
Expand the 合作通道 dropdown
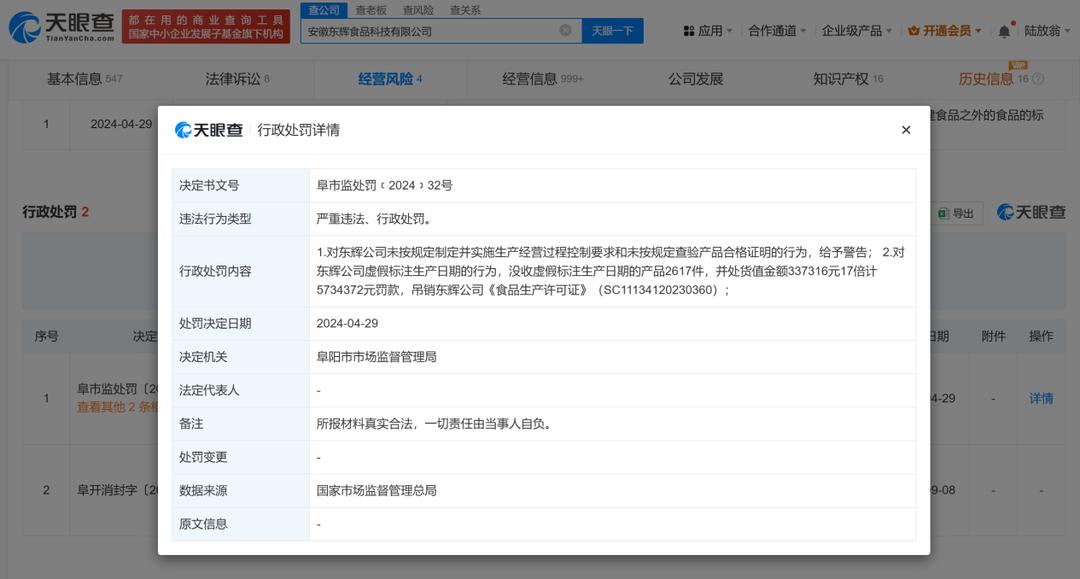coord(777,31)
